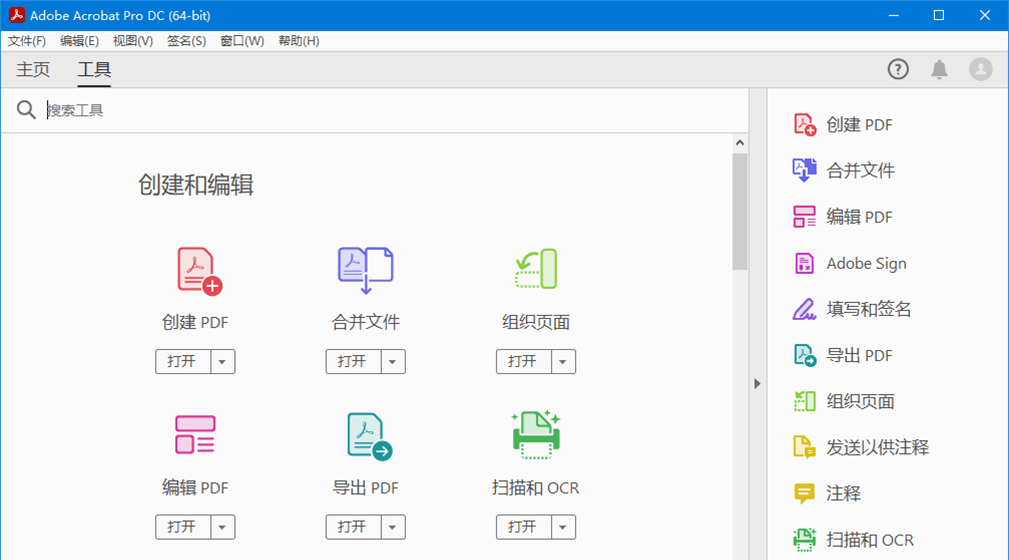Click the Adobe Acrobat logo in title bar
The width and height of the screenshot is (1009, 560).
tap(16, 15)
